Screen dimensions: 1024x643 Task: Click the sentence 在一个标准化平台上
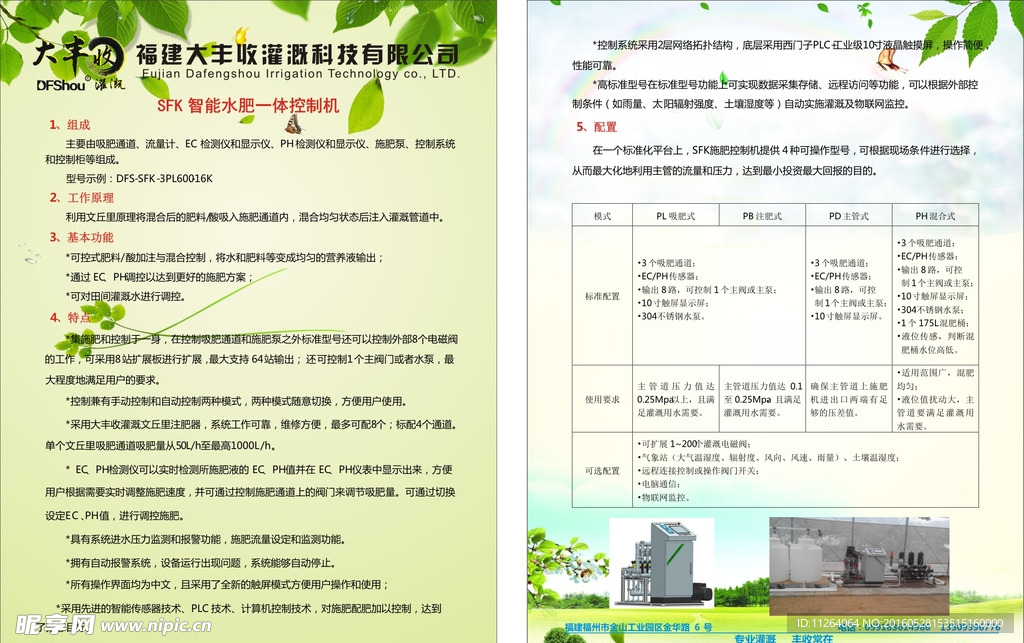coord(785,150)
